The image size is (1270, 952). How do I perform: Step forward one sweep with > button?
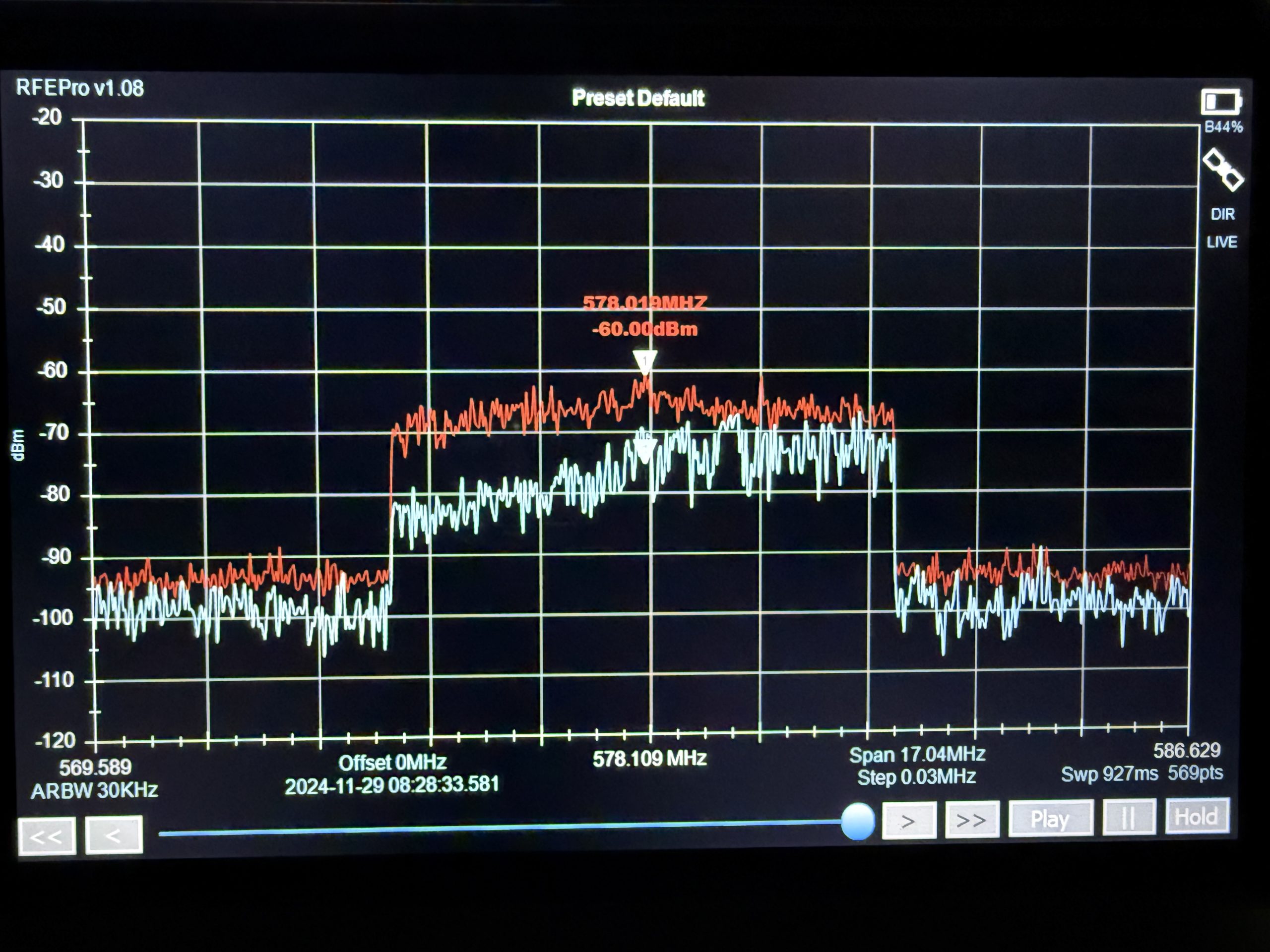click(909, 822)
